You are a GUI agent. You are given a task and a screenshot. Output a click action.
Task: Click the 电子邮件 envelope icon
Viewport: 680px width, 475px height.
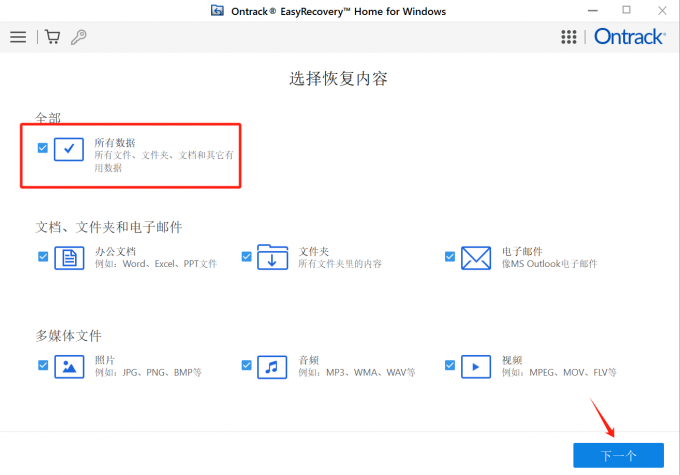click(476, 258)
